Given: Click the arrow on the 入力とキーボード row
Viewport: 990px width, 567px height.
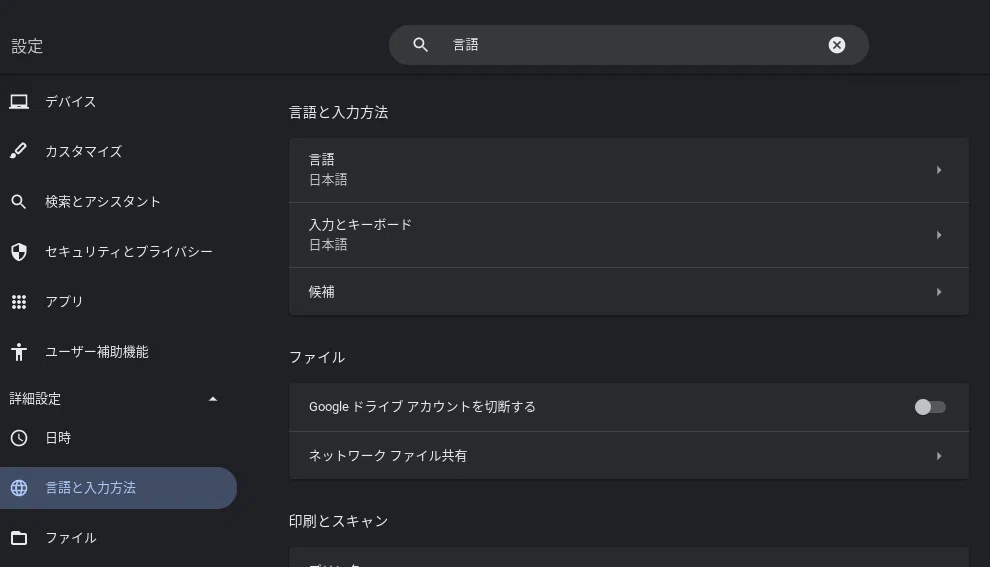Looking at the screenshot, I should 939,235.
